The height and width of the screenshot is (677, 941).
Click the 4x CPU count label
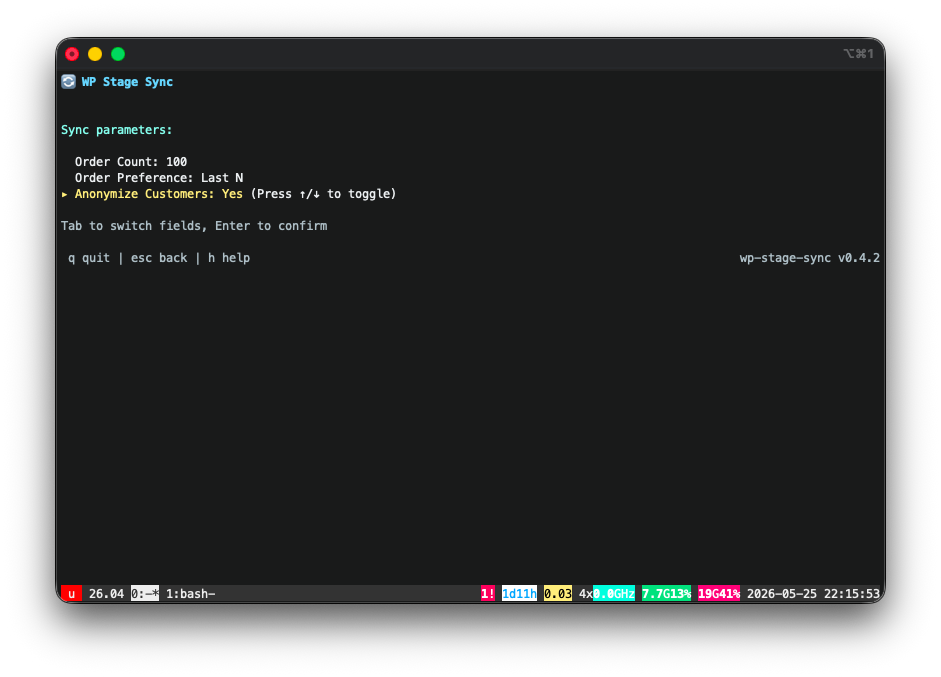pyautogui.click(x=586, y=594)
